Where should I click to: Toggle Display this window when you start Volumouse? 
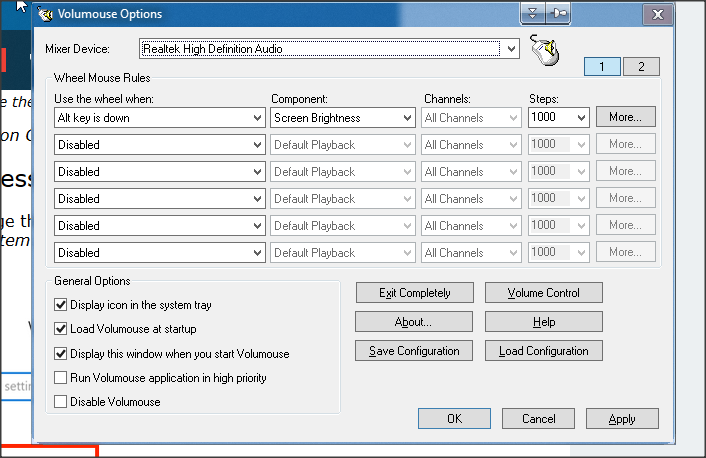point(60,354)
